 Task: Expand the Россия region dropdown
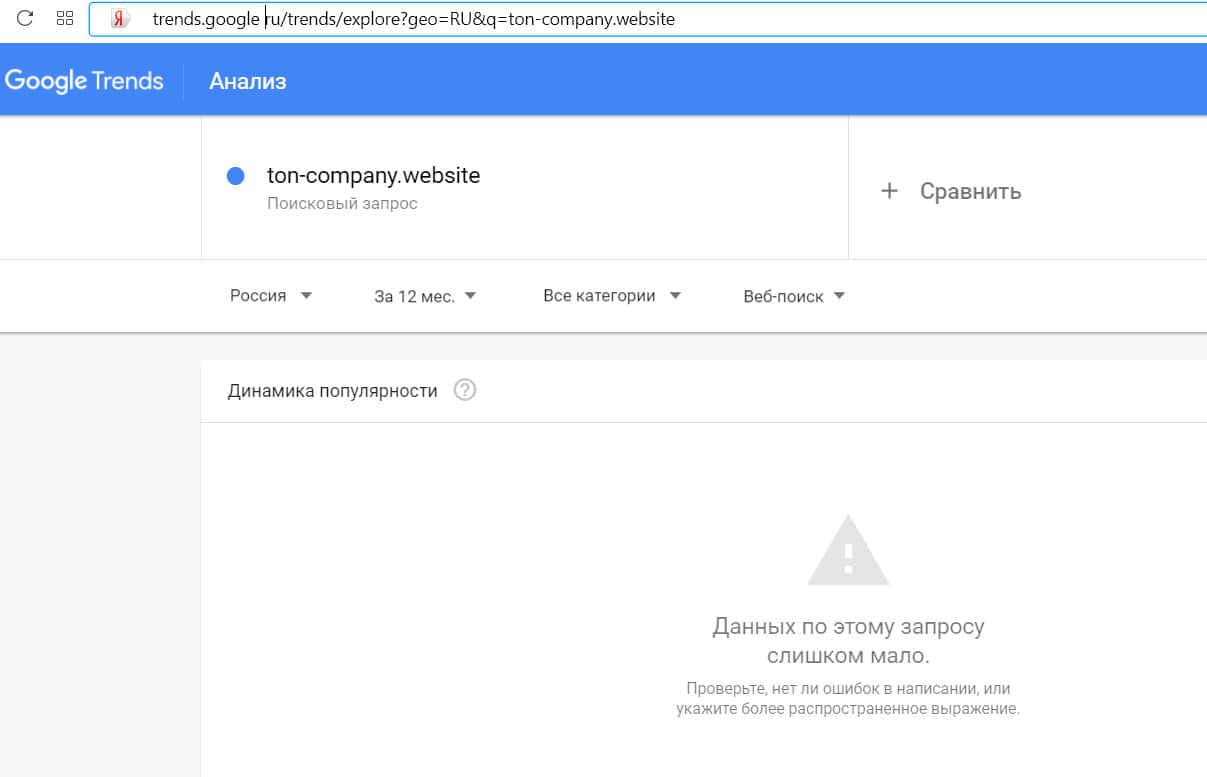271,296
